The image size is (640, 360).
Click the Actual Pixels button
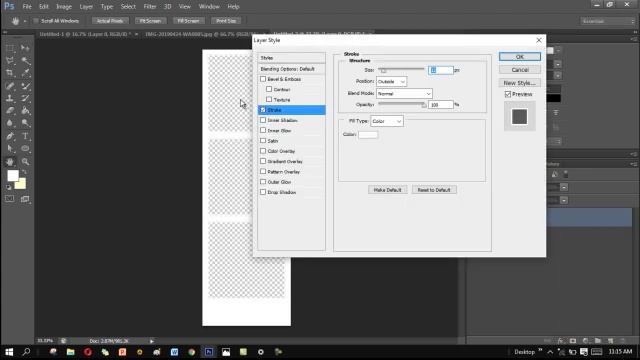point(110,21)
